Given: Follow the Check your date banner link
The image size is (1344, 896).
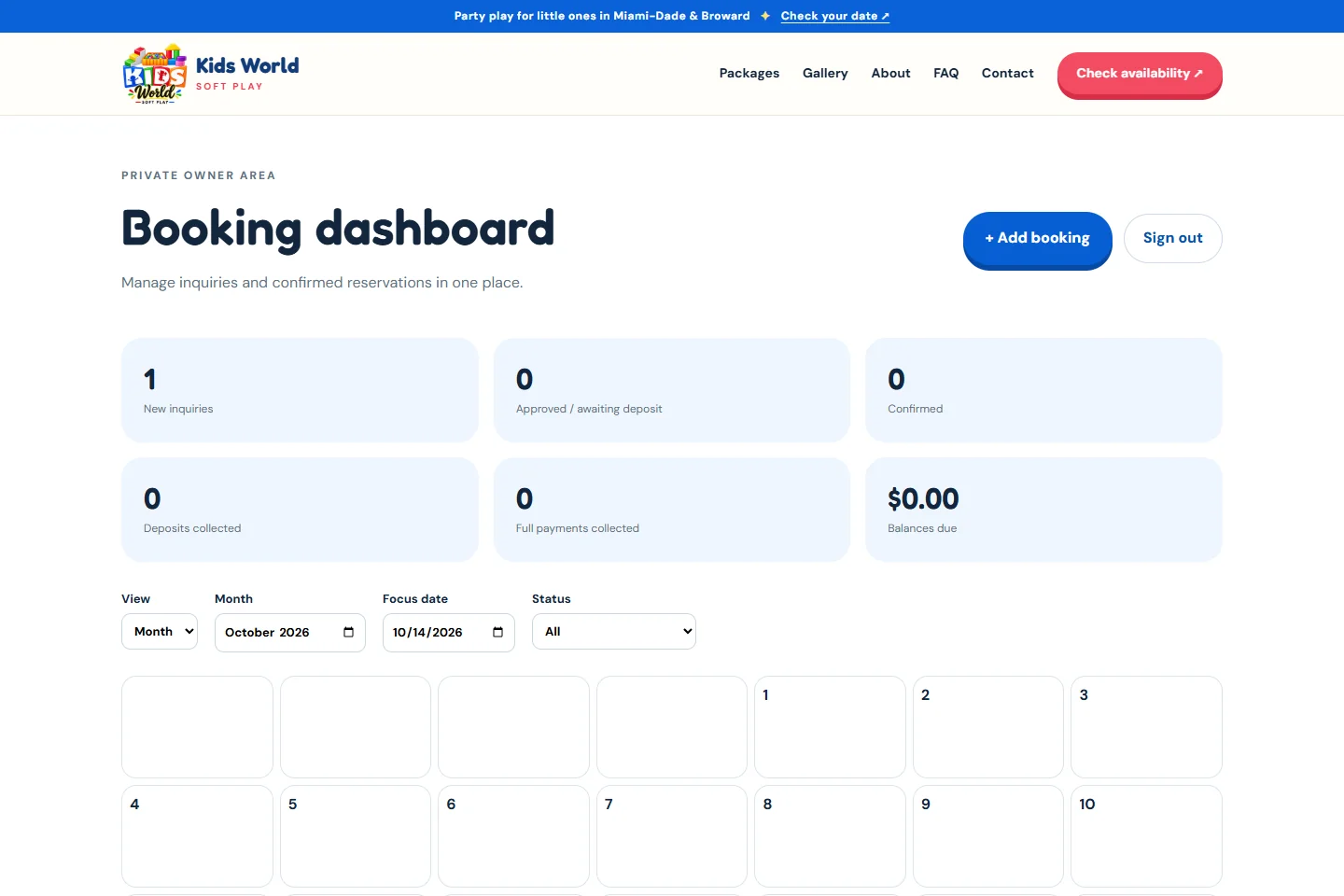Looking at the screenshot, I should (x=835, y=16).
